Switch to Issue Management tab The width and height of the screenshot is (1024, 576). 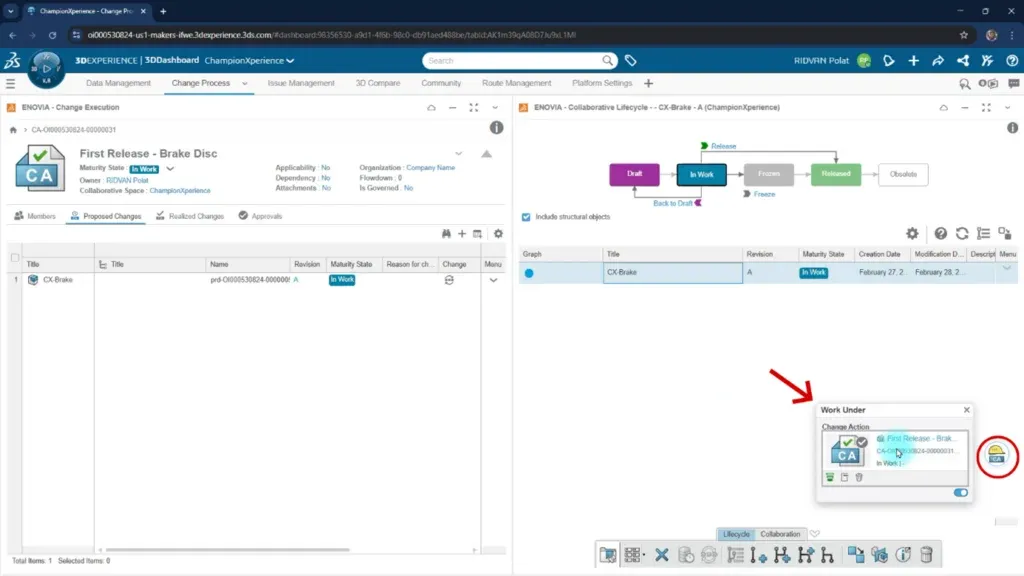(x=301, y=84)
